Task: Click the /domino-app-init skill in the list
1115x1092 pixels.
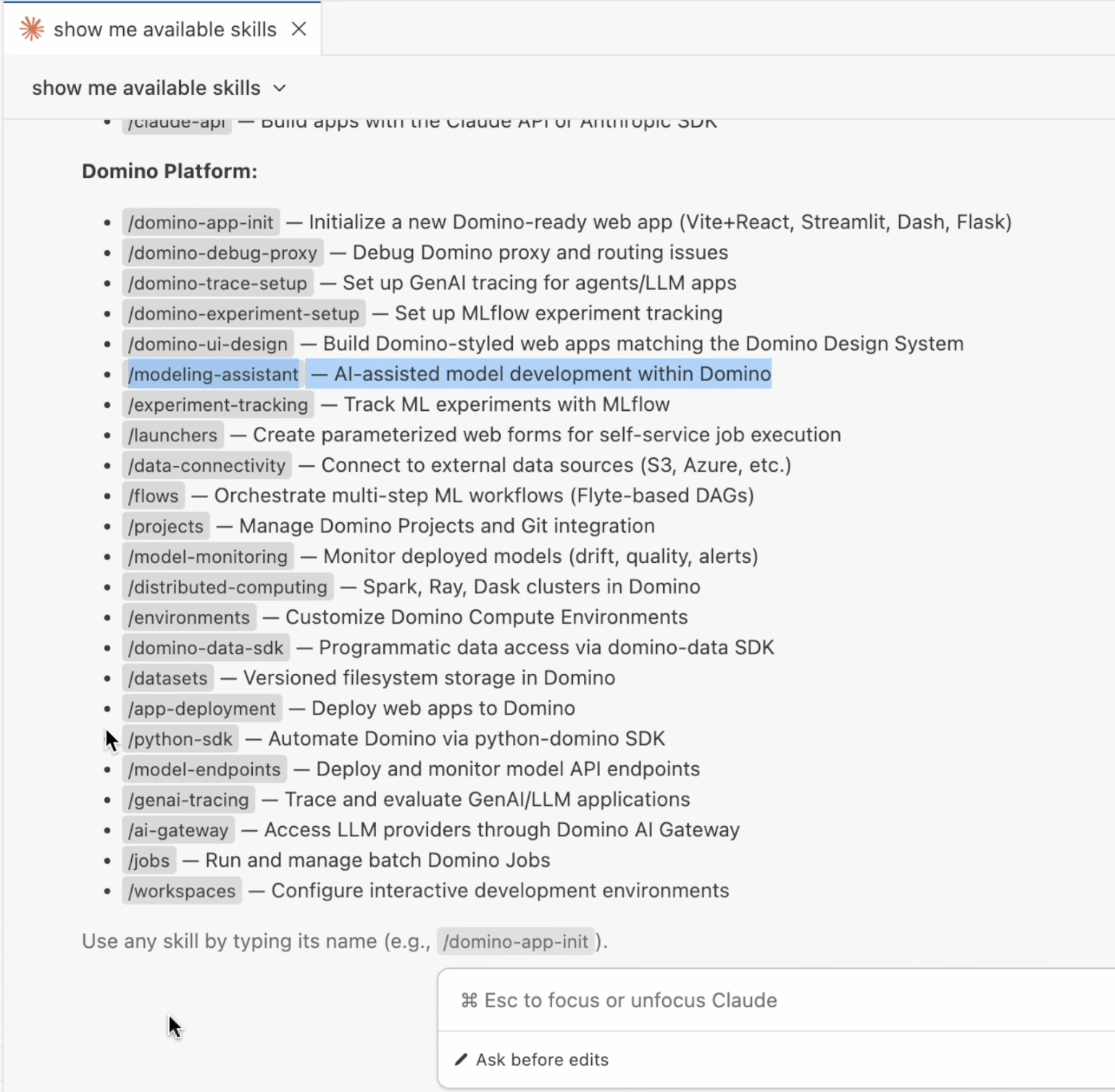Action: [201, 222]
